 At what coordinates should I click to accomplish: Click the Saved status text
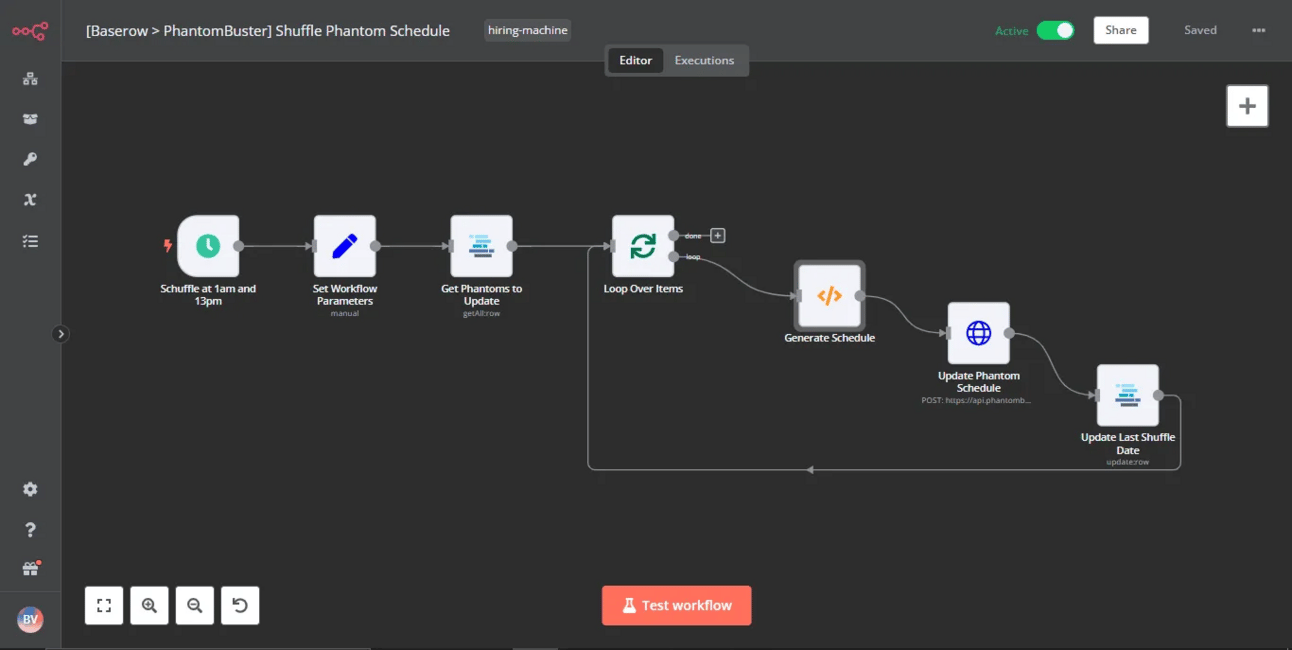point(1200,30)
